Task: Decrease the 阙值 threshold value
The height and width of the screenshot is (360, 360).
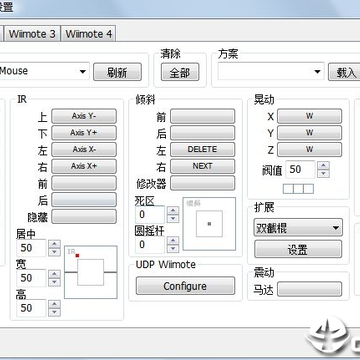Action: (x=323, y=174)
